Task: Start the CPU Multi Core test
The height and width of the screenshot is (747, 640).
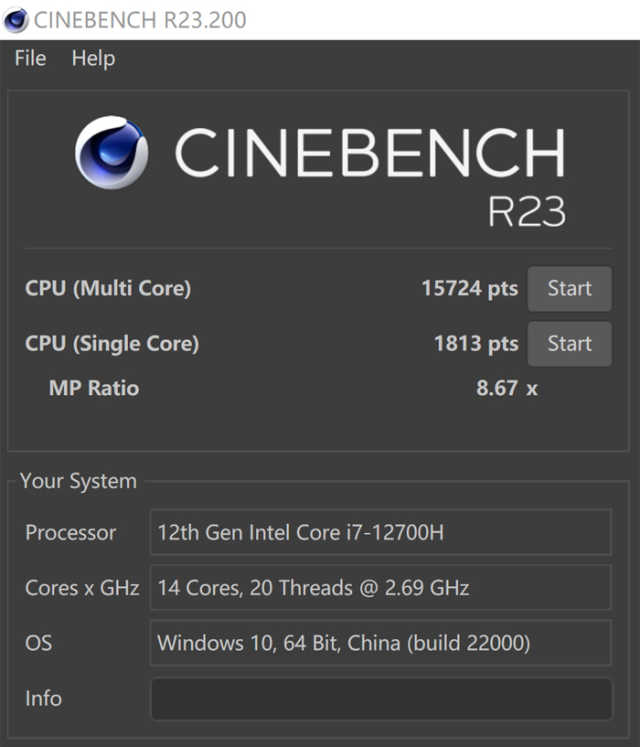Action: (x=569, y=289)
